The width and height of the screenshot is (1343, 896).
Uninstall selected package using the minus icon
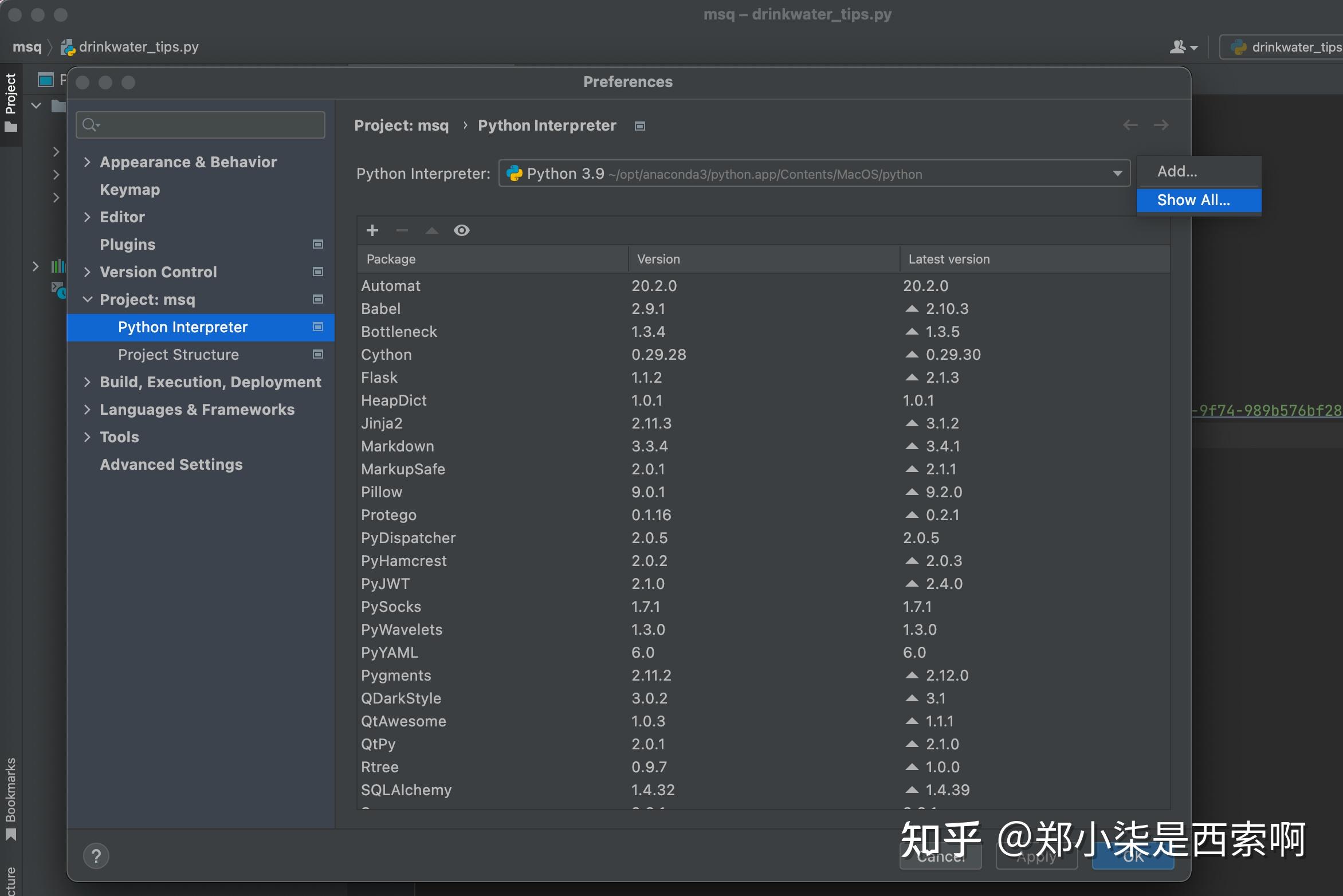[x=402, y=230]
